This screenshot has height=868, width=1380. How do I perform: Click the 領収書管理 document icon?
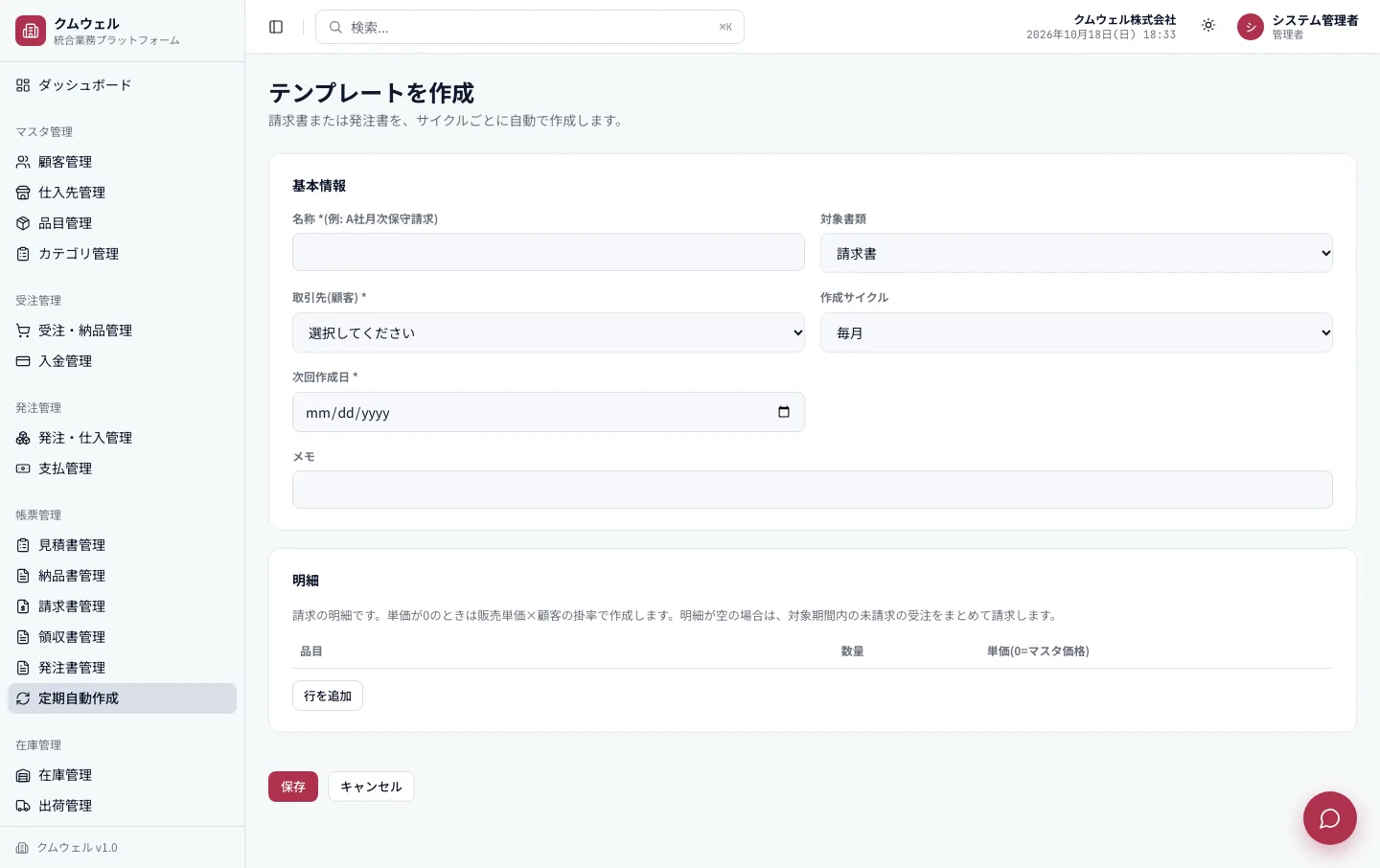click(23, 637)
